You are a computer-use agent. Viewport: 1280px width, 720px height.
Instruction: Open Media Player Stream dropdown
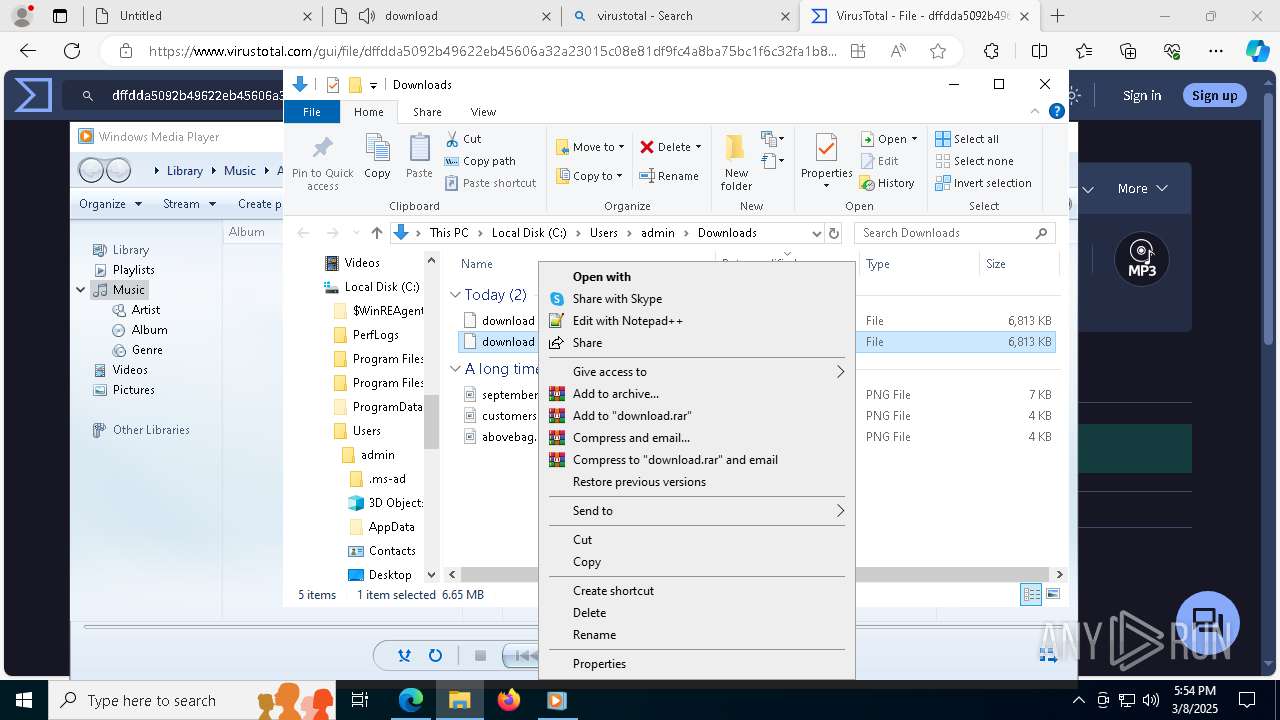coord(189,204)
